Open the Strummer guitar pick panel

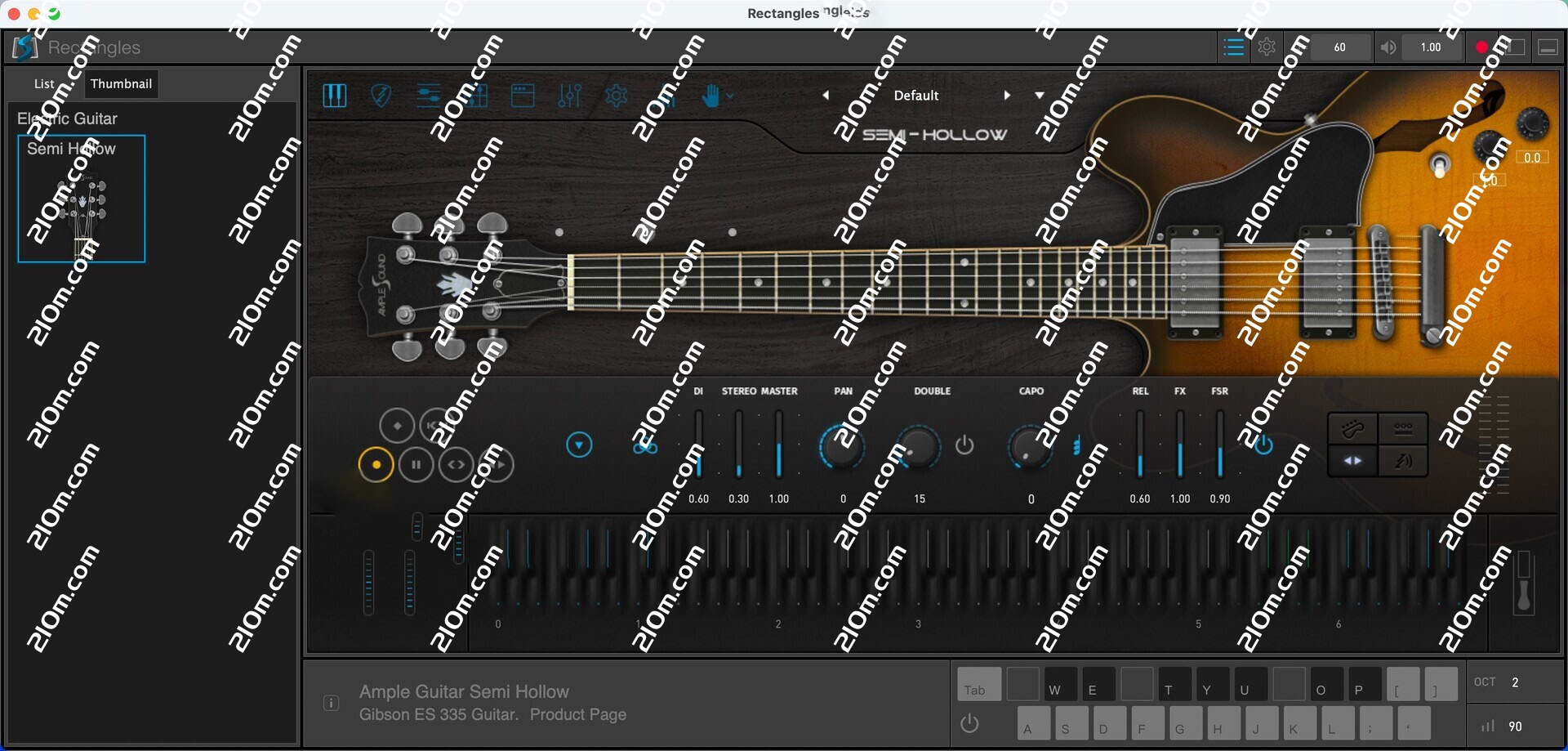tap(381, 96)
